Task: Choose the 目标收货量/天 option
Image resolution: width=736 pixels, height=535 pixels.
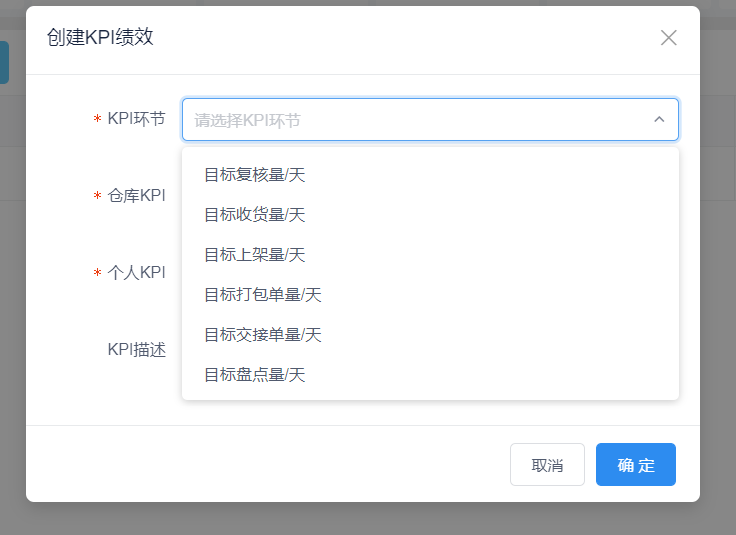Action: click(430, 215)
